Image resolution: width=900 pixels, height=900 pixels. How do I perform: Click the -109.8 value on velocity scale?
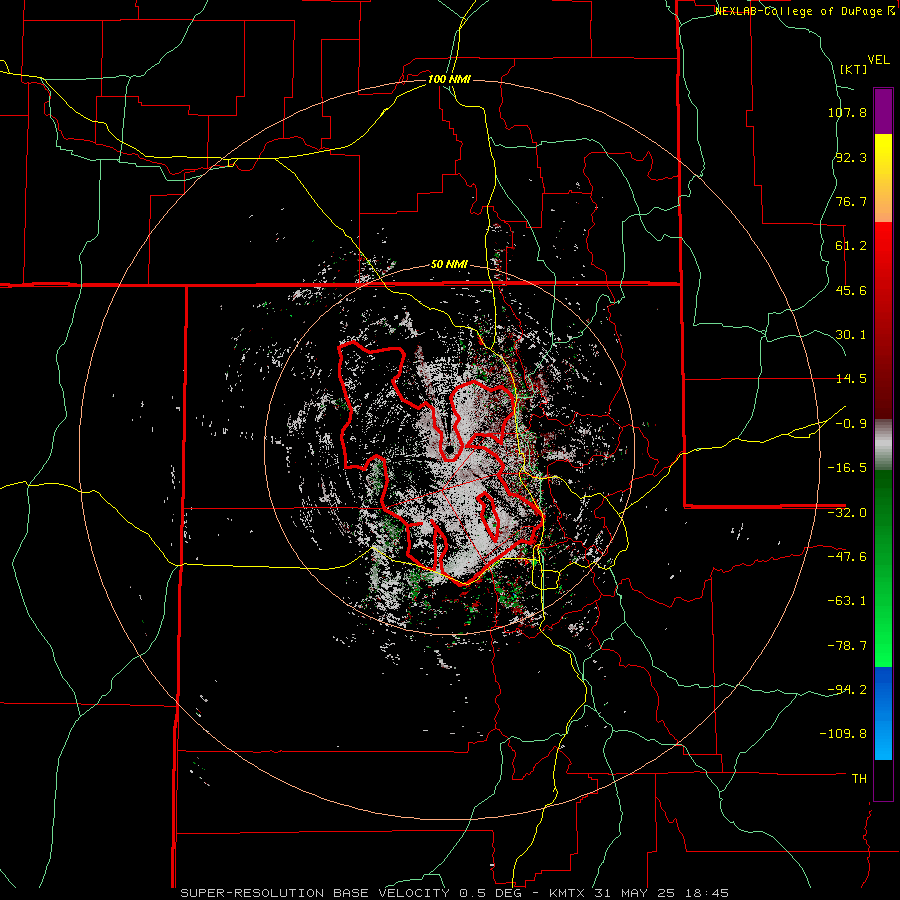[844, 734]
